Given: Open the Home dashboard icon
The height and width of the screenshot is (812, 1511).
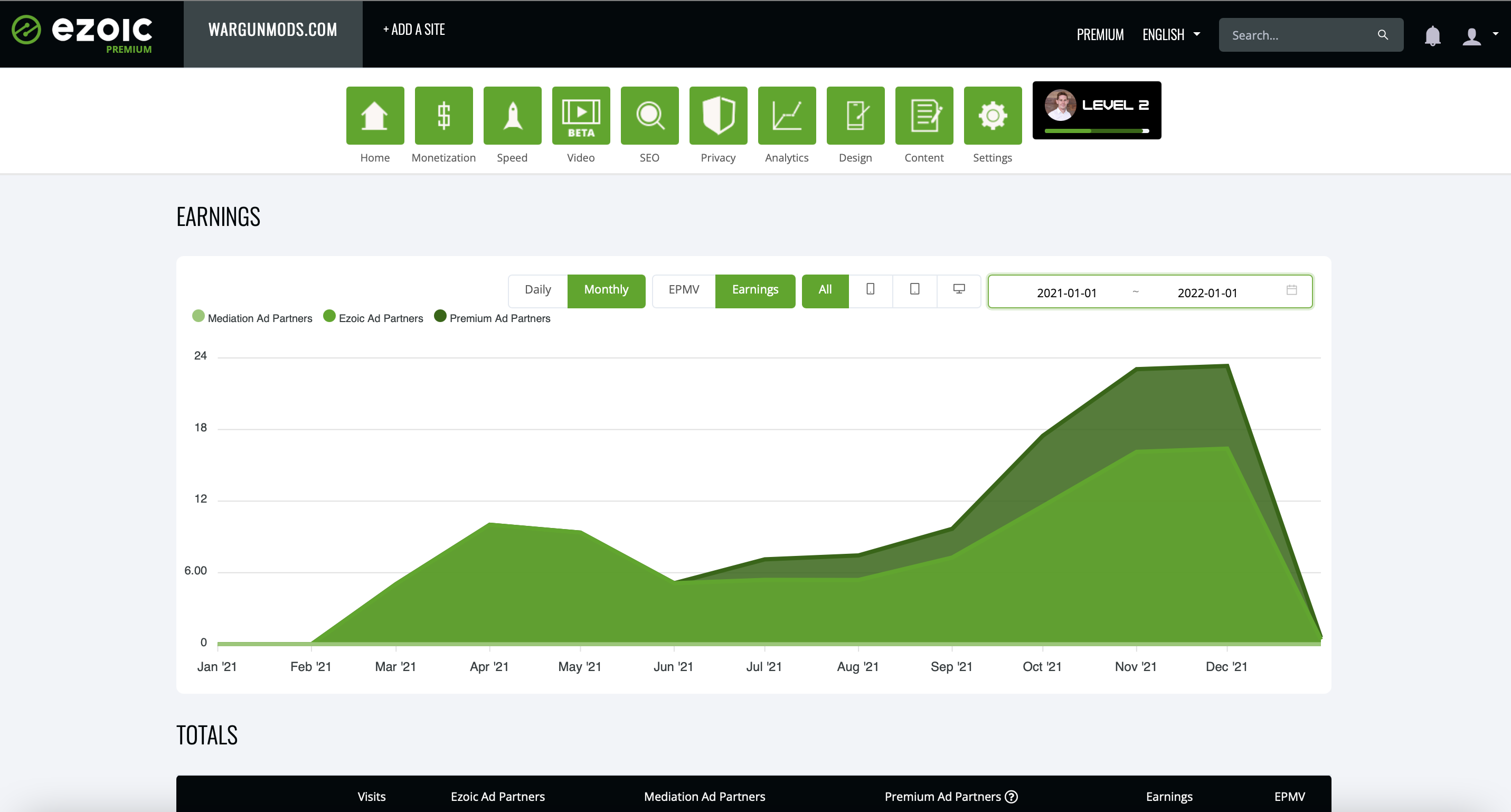Looking at the screenshot, I should (375, 116).
